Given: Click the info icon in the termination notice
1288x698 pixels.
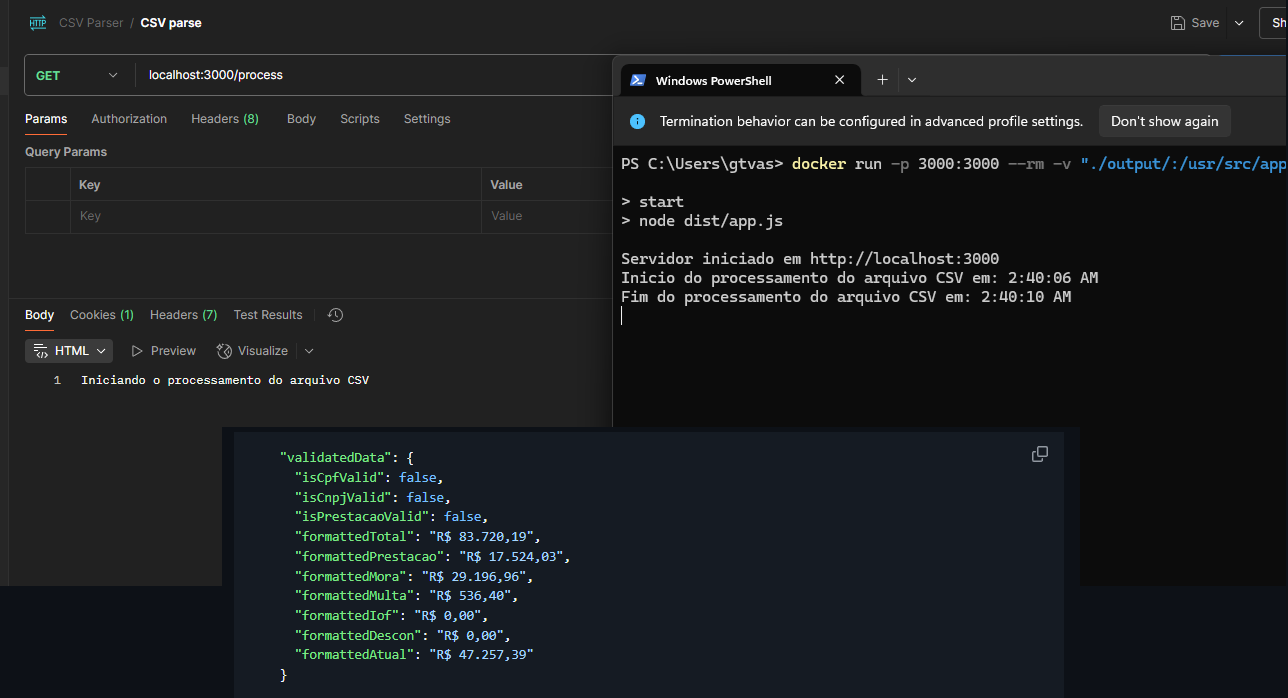Looking at the screenshot, I should (637, 121).
